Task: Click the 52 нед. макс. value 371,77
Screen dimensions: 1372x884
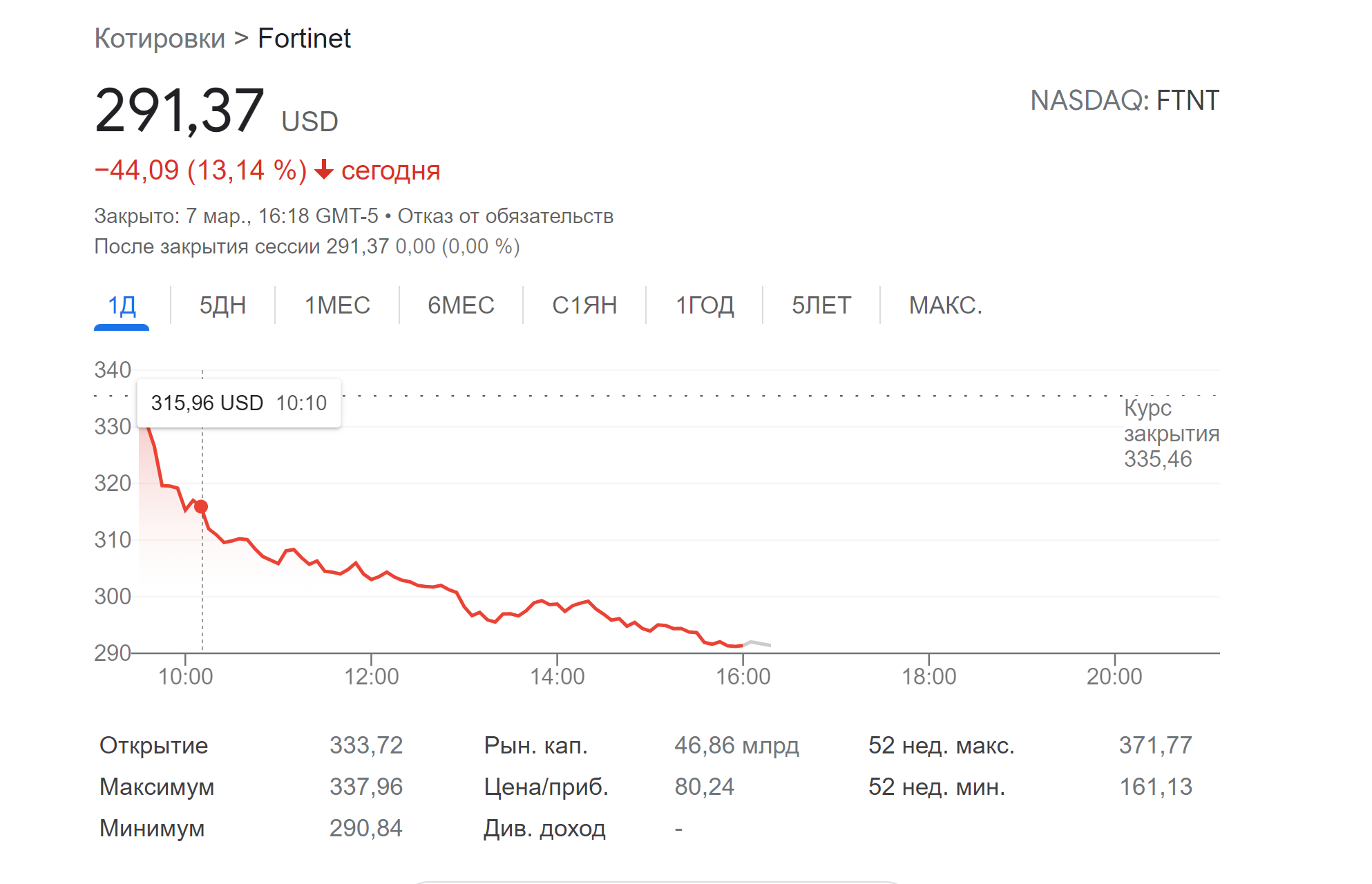Action: (1156, 745)
